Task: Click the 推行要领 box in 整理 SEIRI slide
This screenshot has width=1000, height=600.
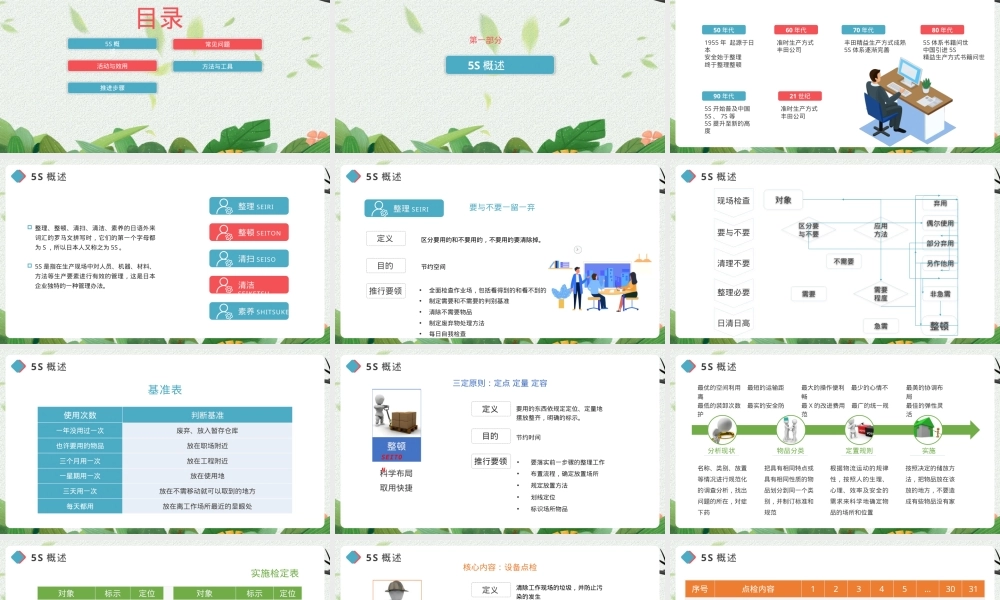Action: coord(385,291)
